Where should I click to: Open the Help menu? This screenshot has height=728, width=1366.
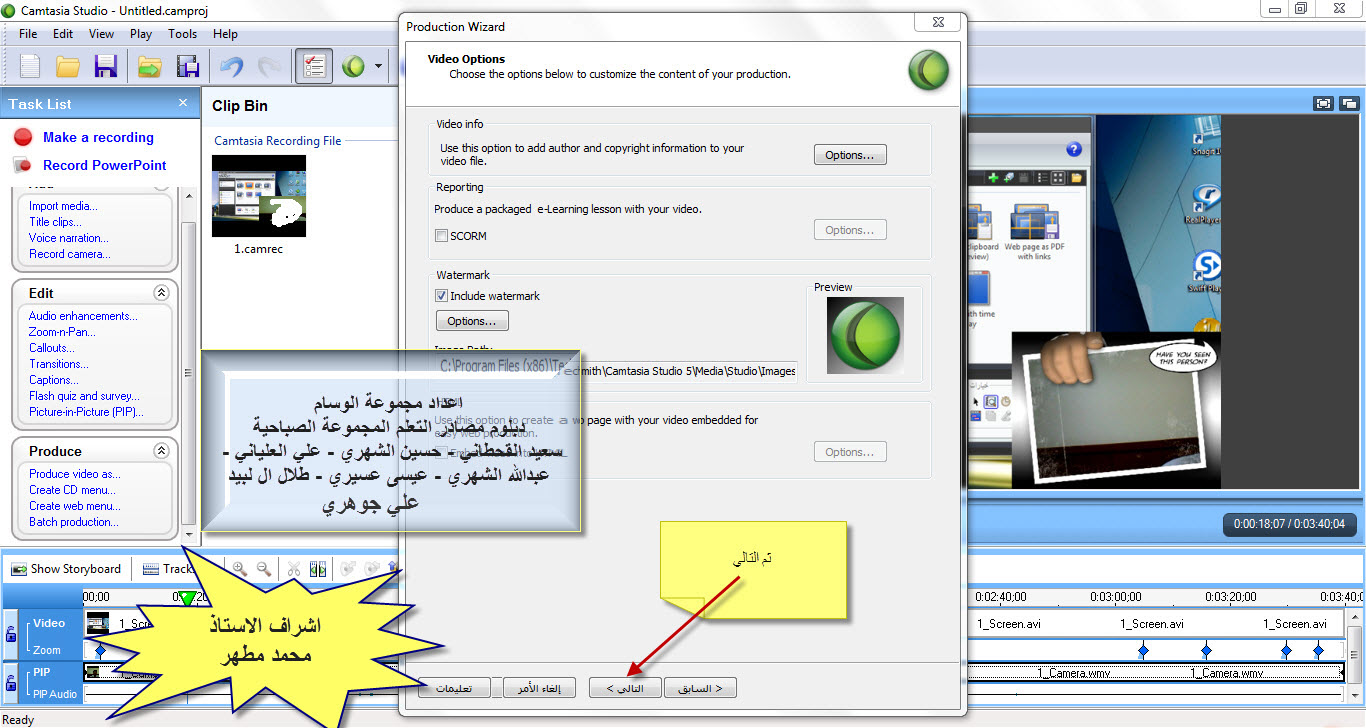click(x=226, y=33)
